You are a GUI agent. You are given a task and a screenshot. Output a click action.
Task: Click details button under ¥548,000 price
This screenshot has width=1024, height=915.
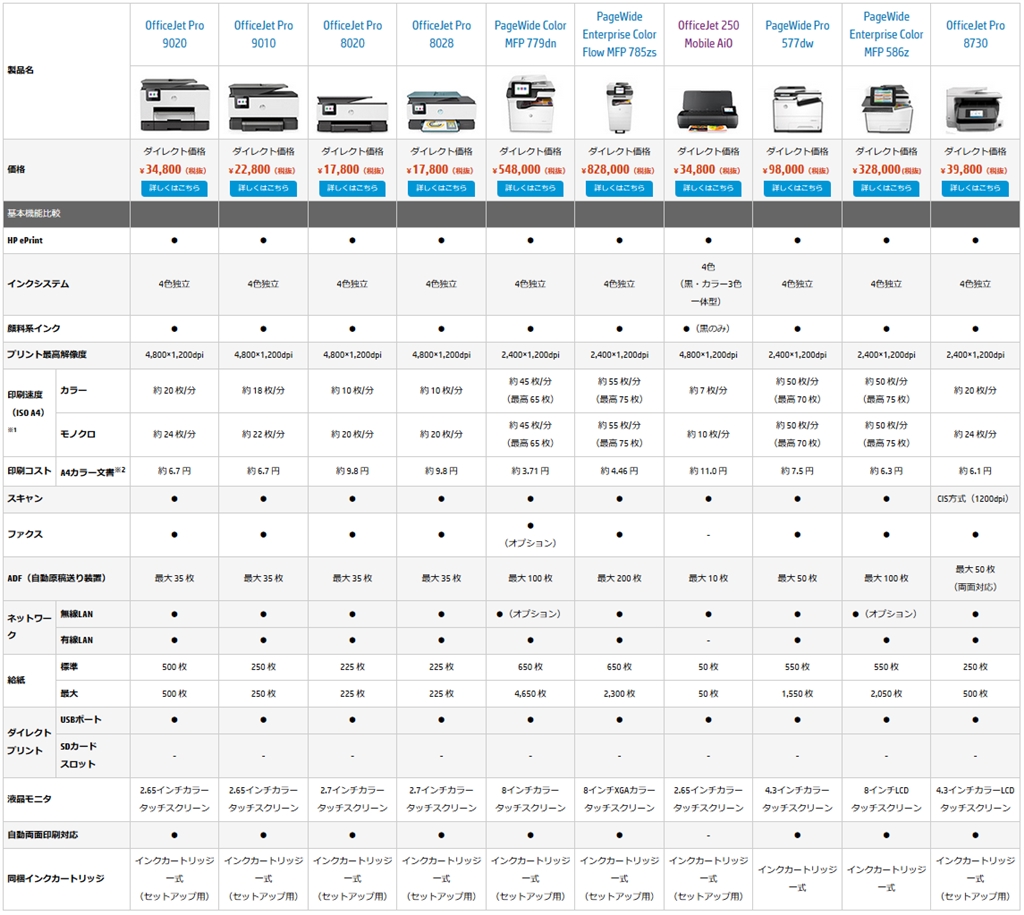pos(530,188)
